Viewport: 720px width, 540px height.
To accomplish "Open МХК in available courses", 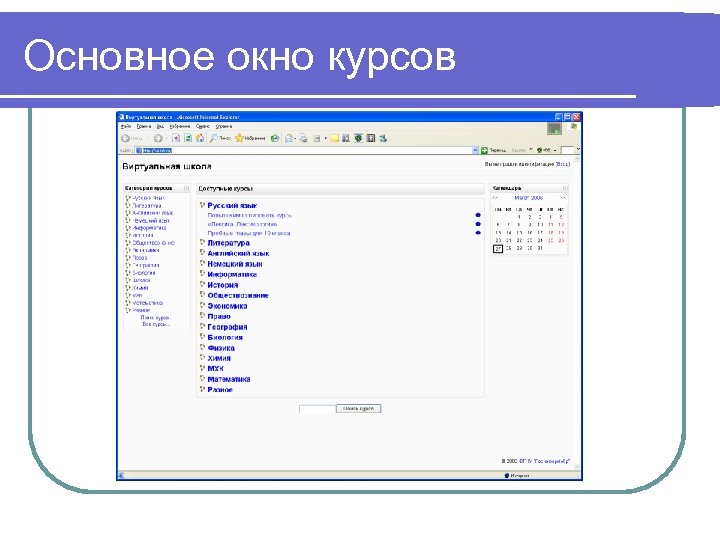I will click(215, 369).
